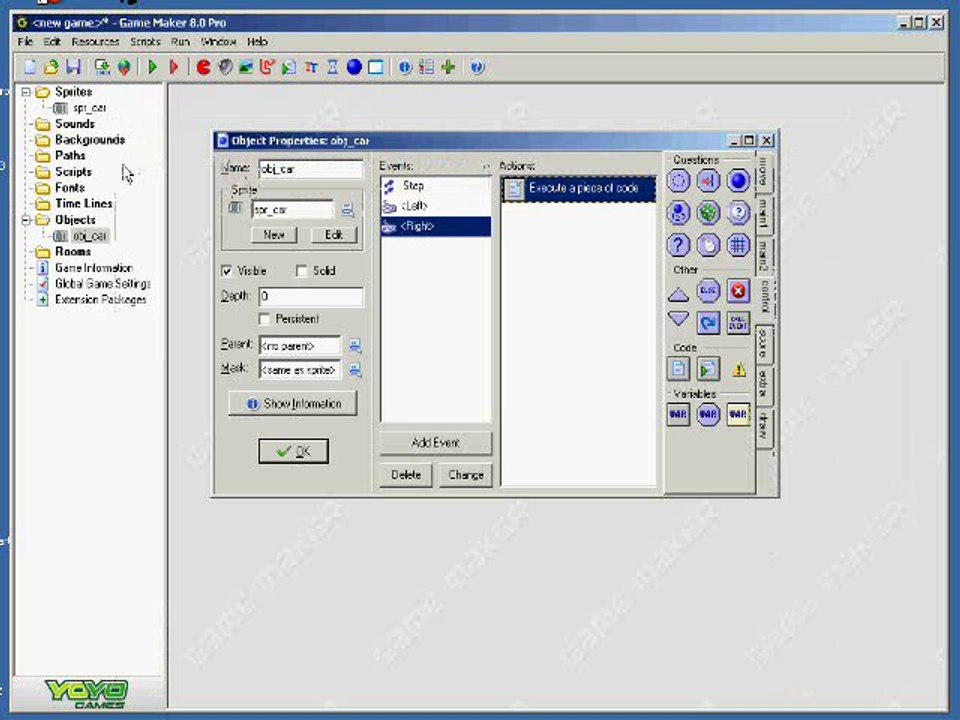
Task: Click Create executable toolbar icon
Action: pyautogui.click(x=102, y=67)
